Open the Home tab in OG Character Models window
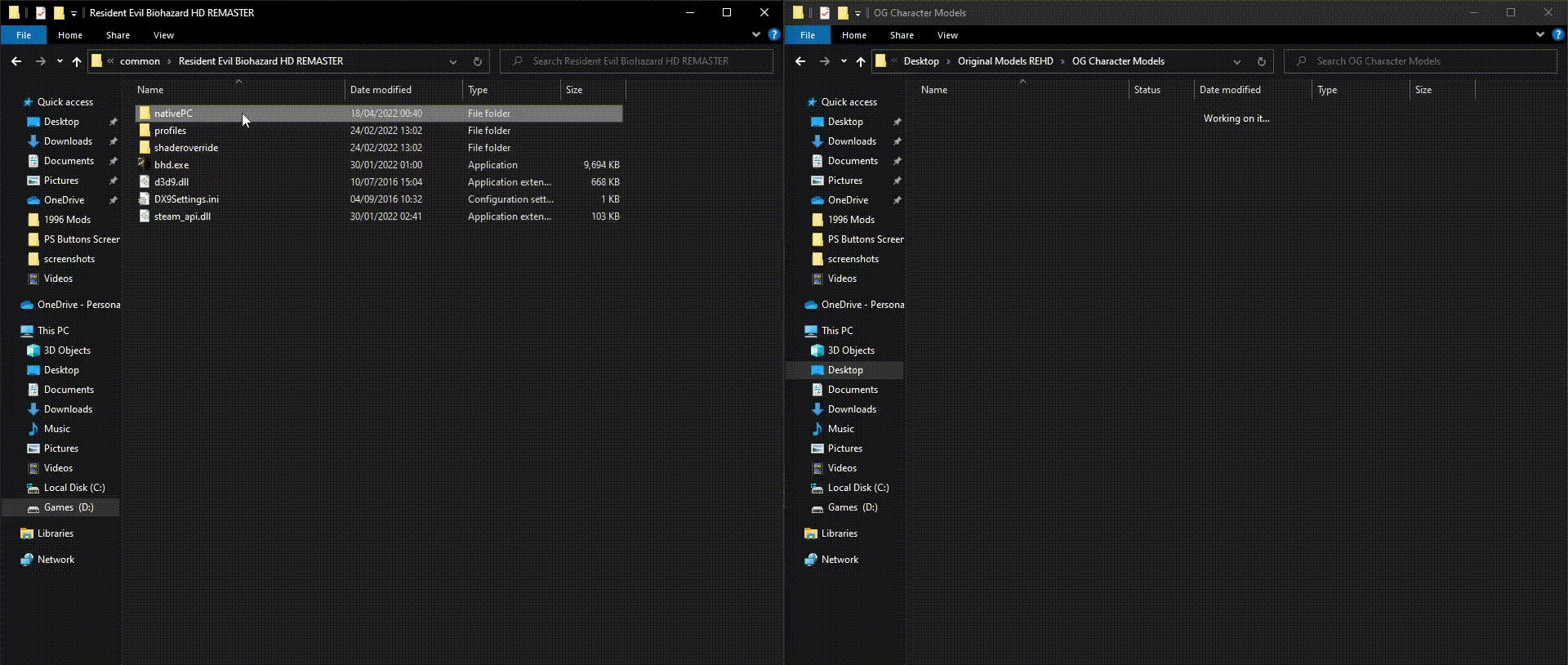1568x665 pixels. pyautogui.click(x=854, y=35)
